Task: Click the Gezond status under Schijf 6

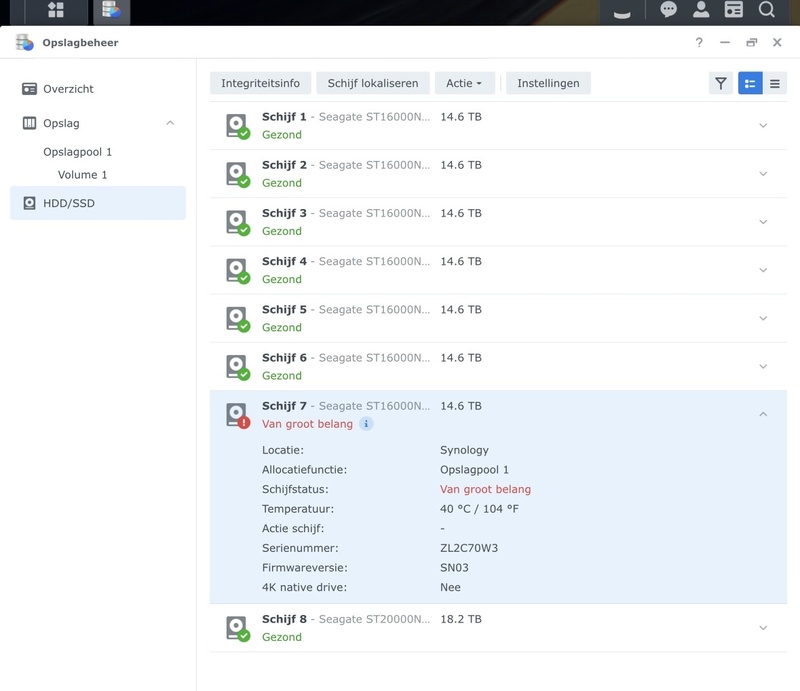Action: point(282,376)
